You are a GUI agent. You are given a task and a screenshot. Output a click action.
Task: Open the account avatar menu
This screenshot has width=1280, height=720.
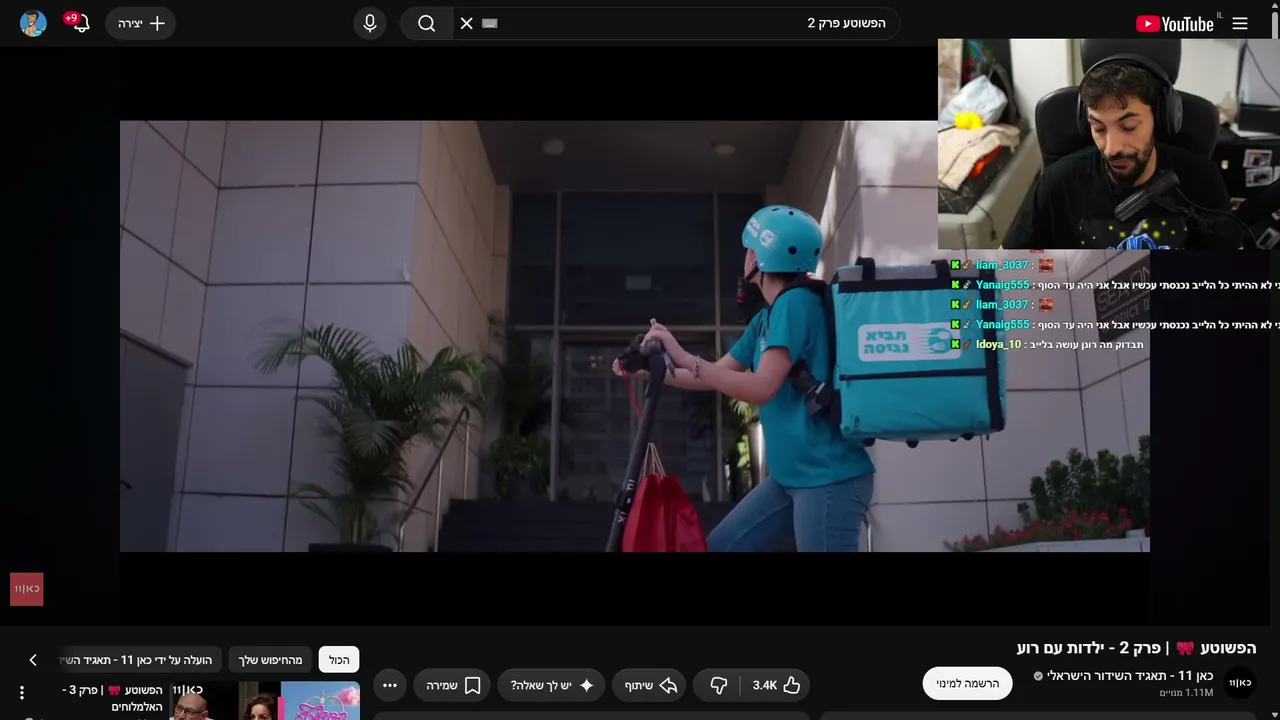coord(33,23)
